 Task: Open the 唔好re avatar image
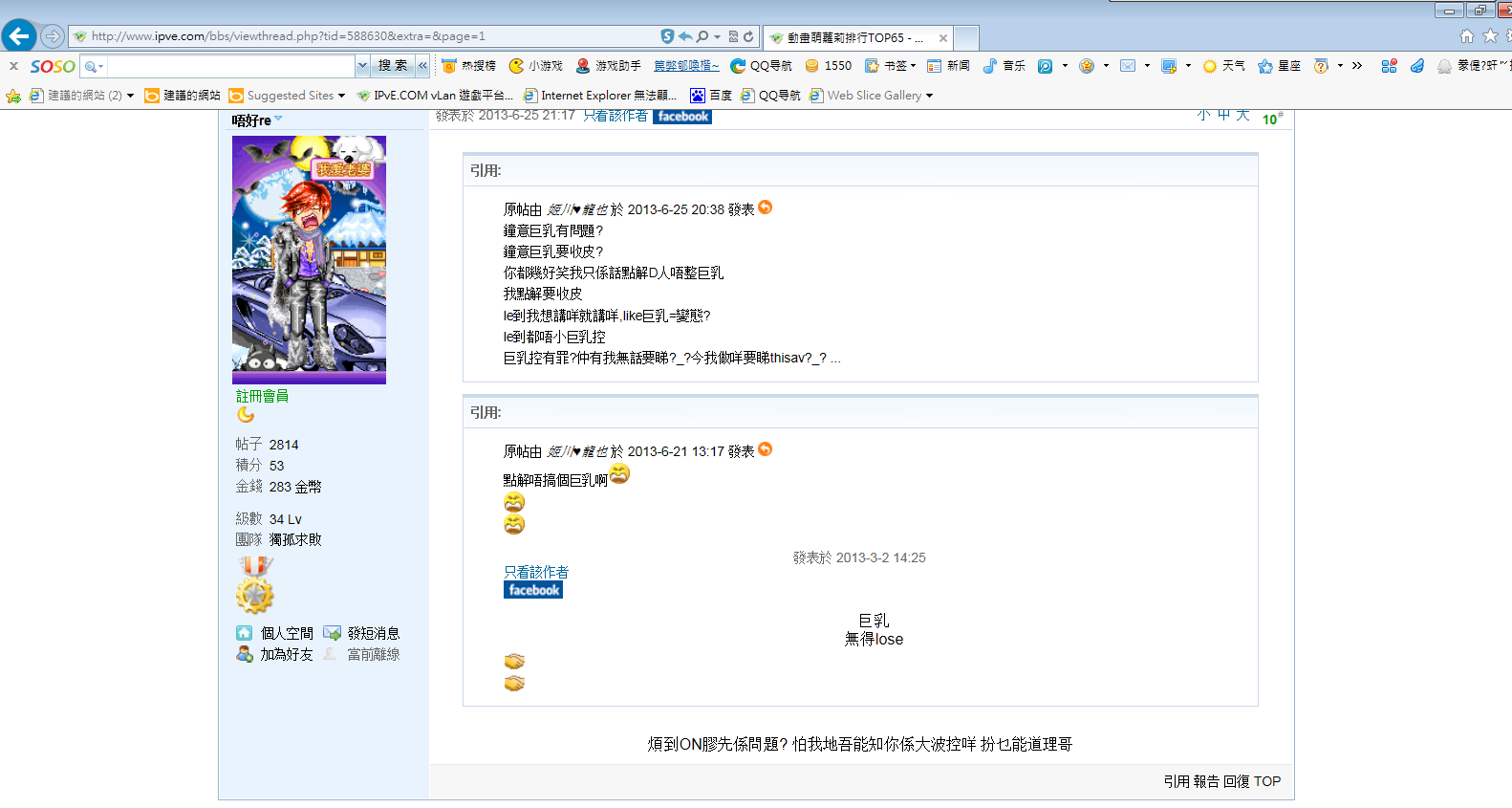coord(309,260)
